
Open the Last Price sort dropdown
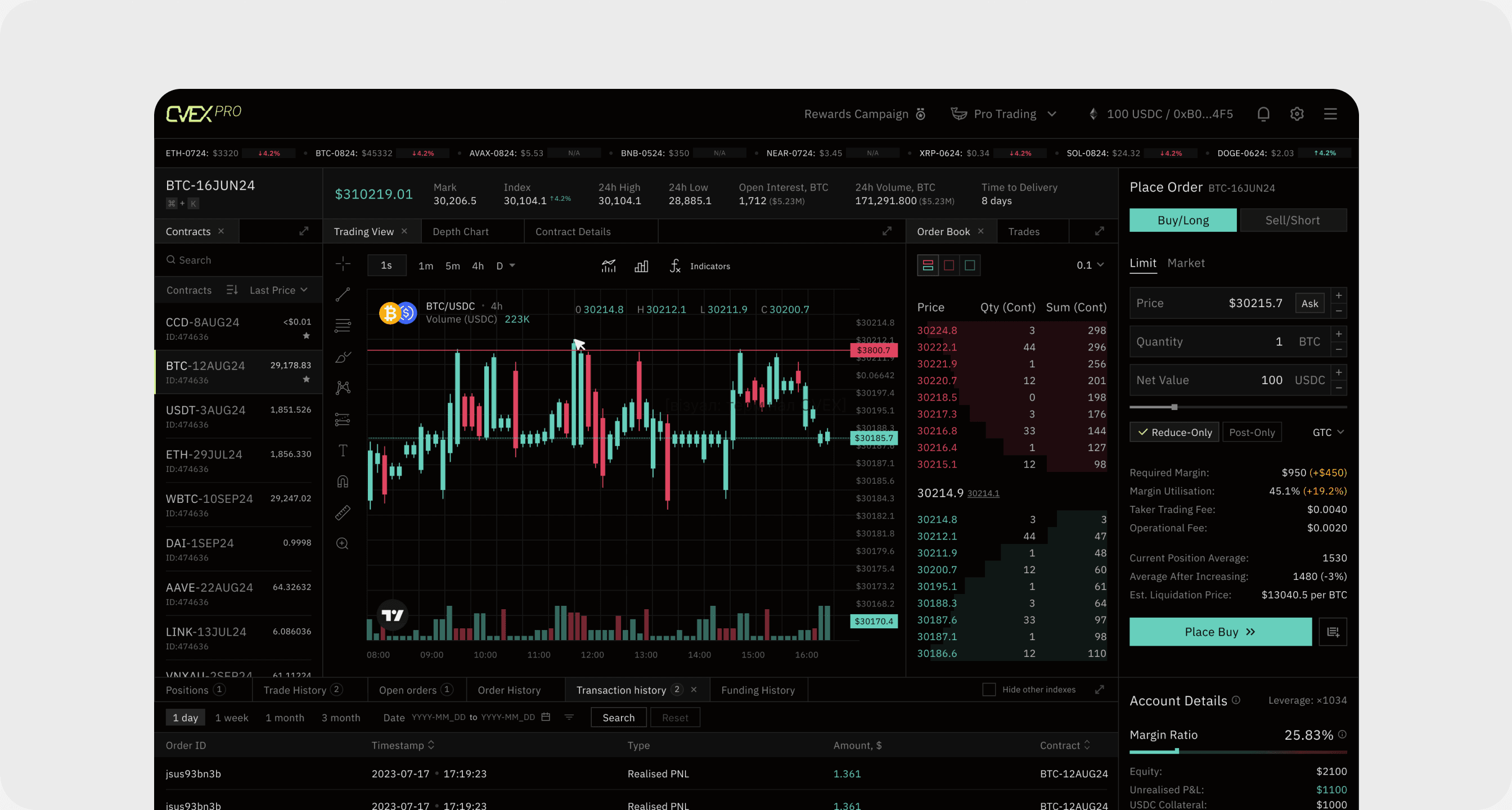(278, 290)
